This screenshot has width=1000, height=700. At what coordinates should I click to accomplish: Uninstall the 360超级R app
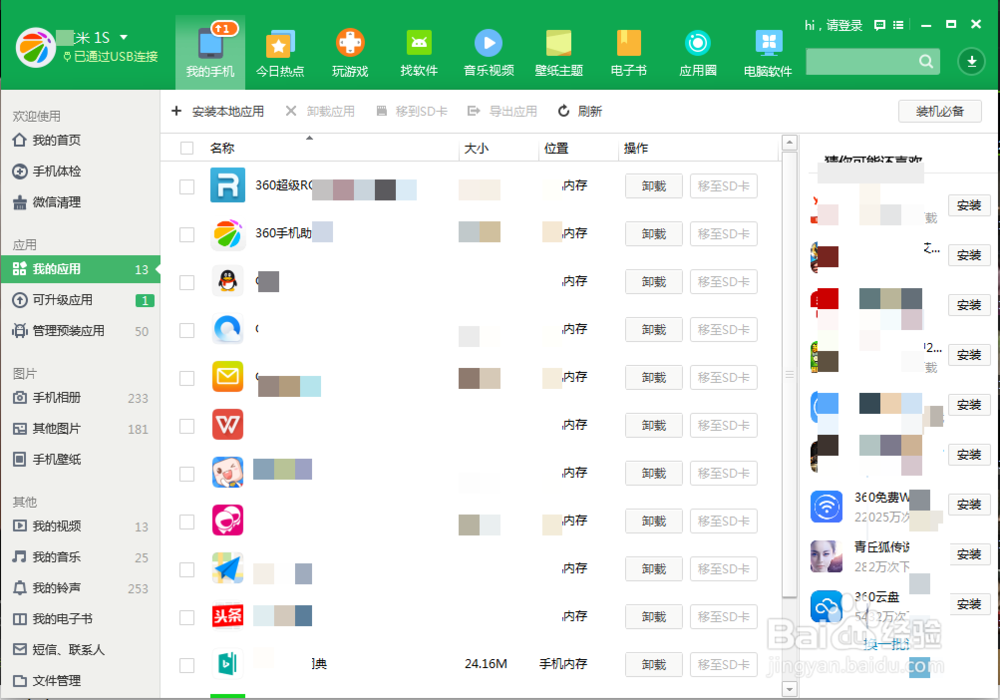pos(654,186)
